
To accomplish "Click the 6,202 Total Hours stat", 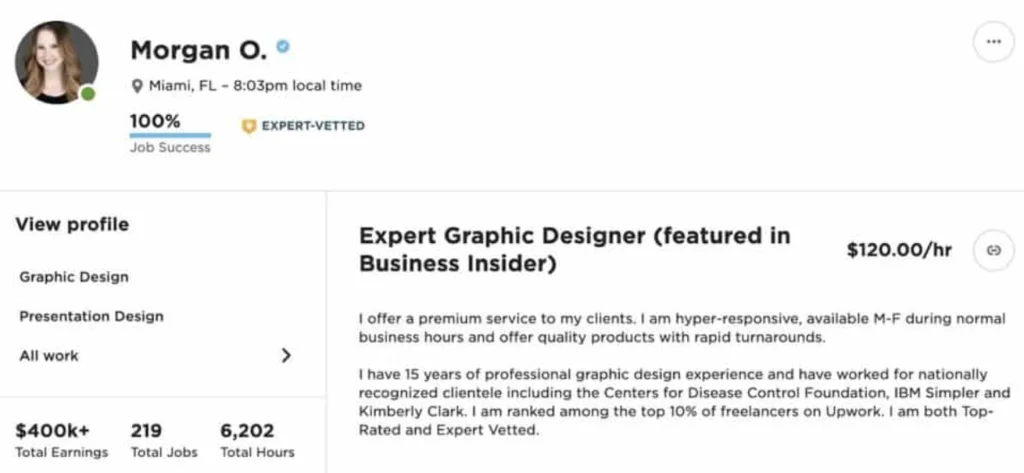I will (x=257, y=441).
